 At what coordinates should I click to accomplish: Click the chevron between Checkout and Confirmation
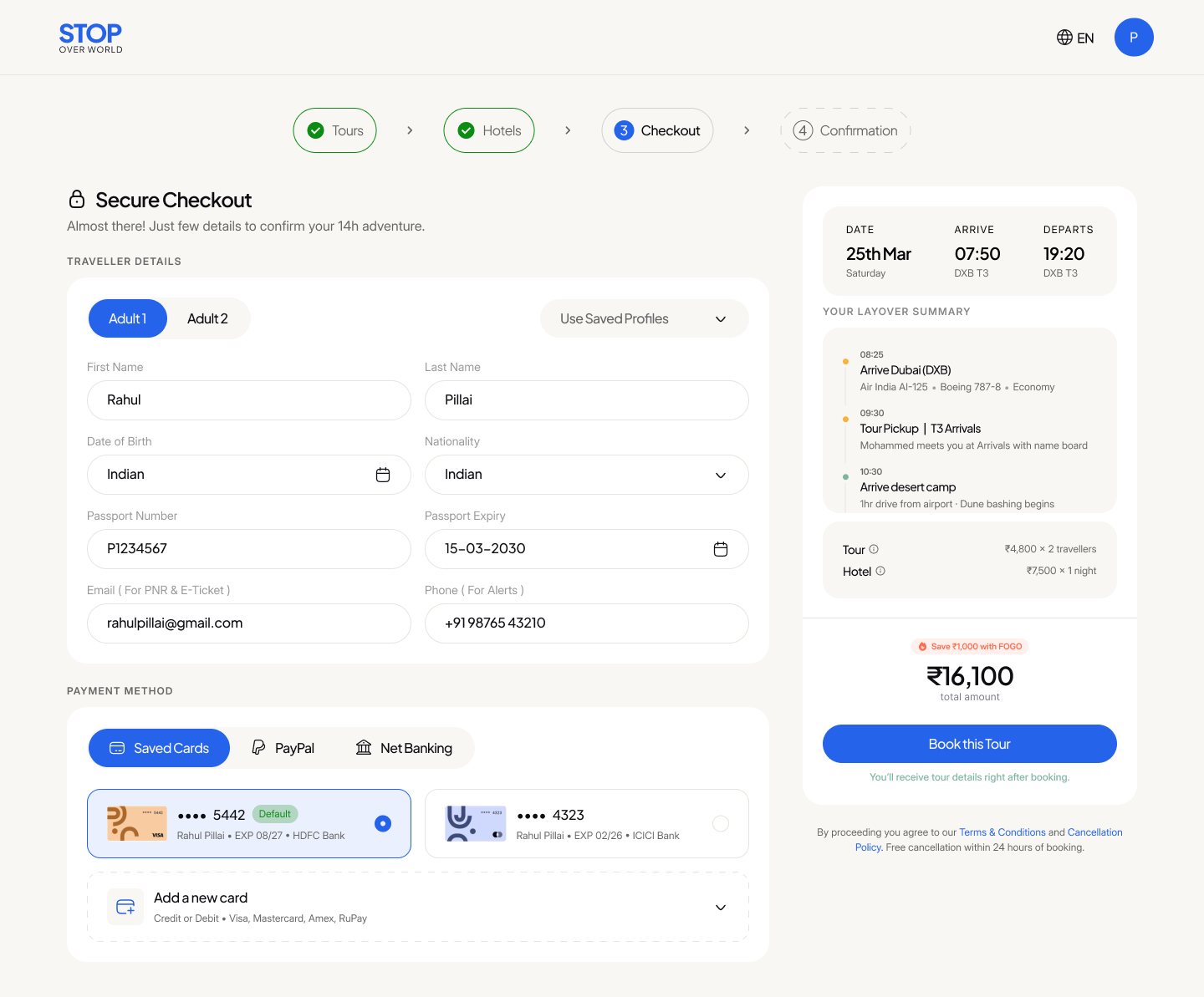click(x=747, y=130)
